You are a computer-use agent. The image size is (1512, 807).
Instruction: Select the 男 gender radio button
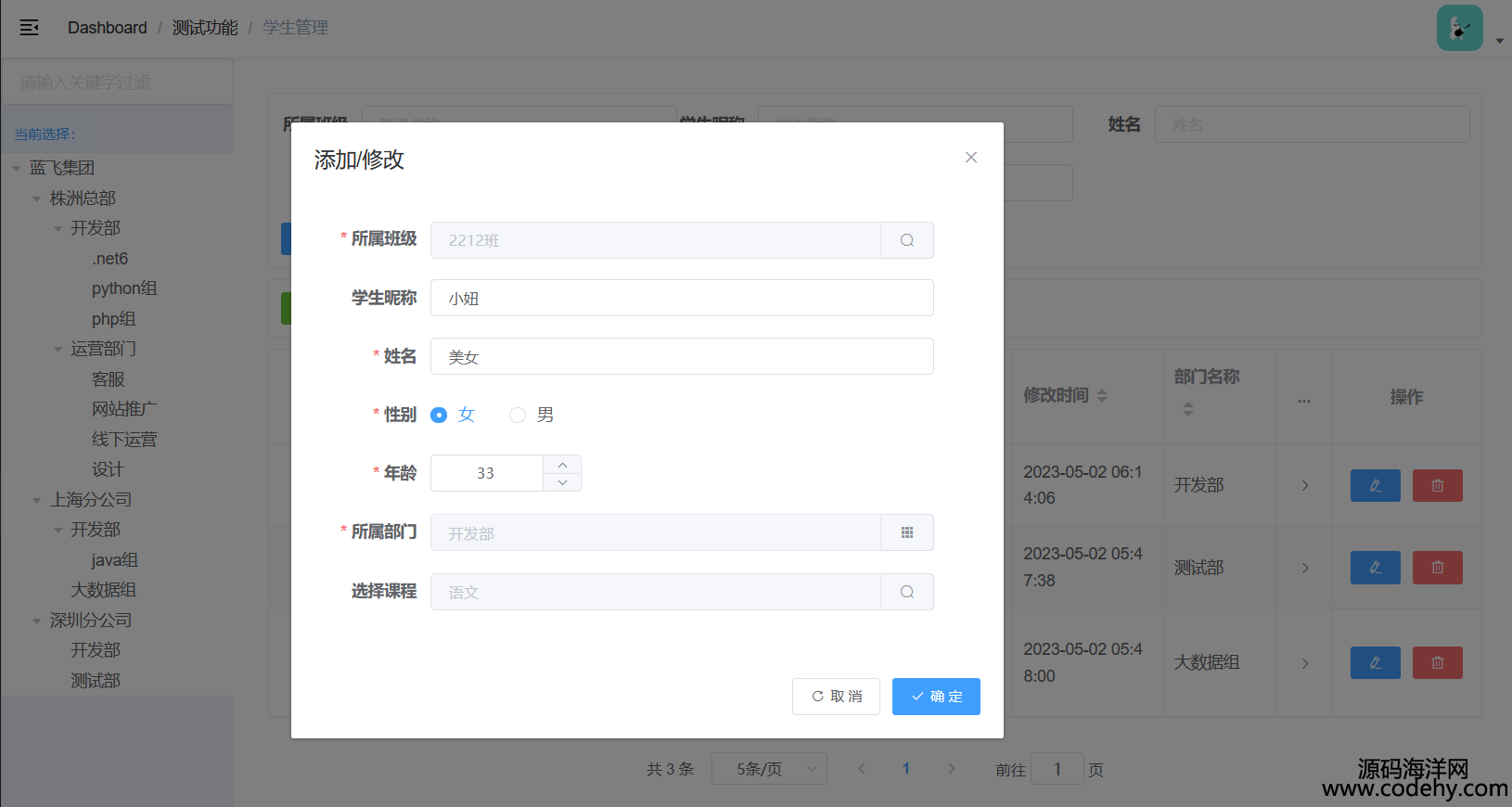pyautogui.click(x=518, y=415)
